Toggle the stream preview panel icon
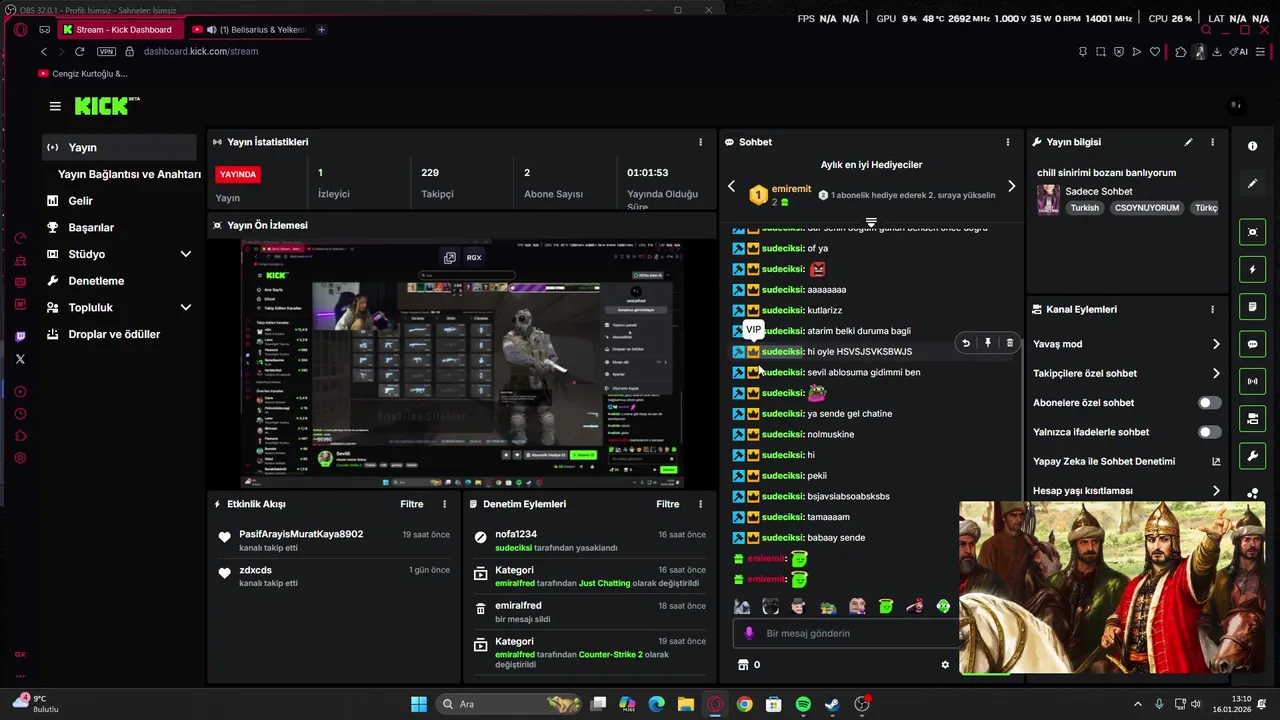The image size is (1280, 720). pyautogui.click(x=1252, y=232)
